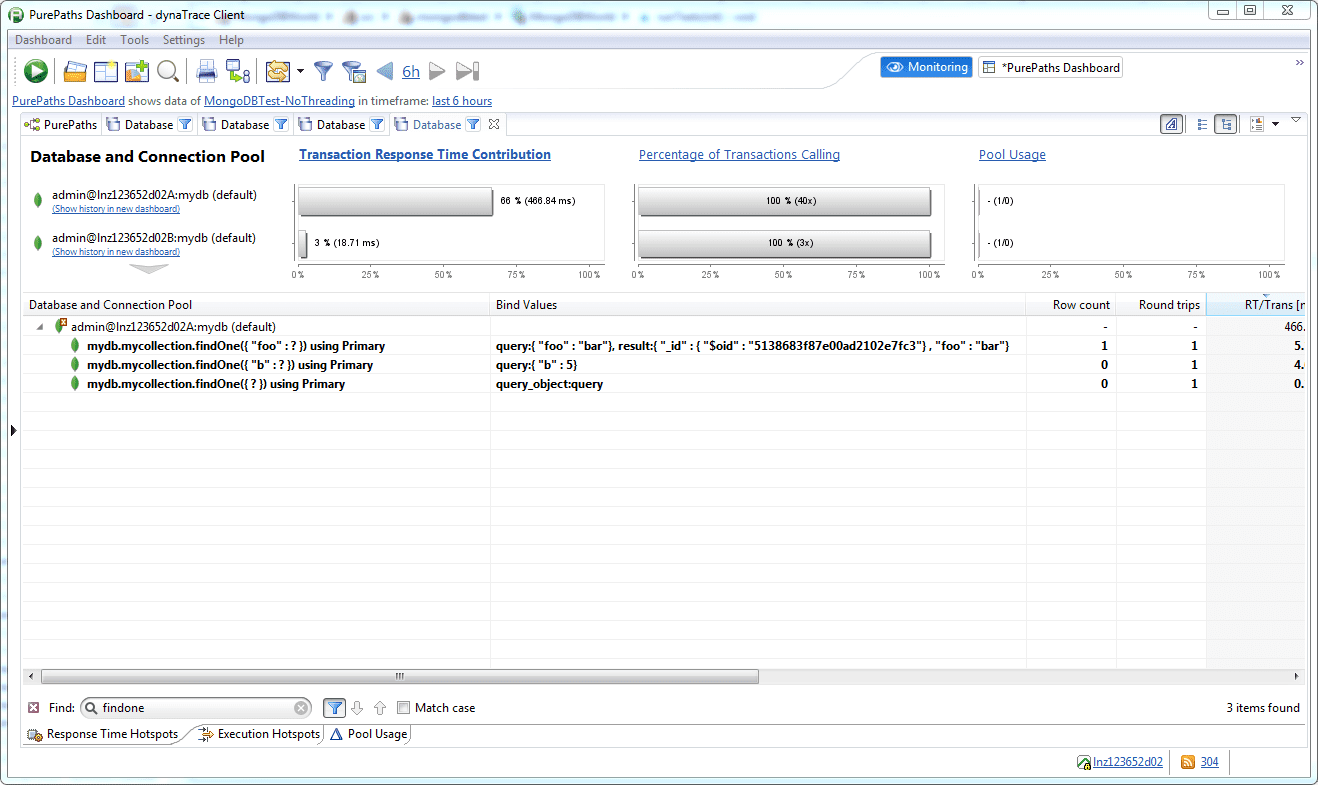Screen dimensions: 1318x785
Task: Open the view menu triangle at panel corner
Action: 1296,120
